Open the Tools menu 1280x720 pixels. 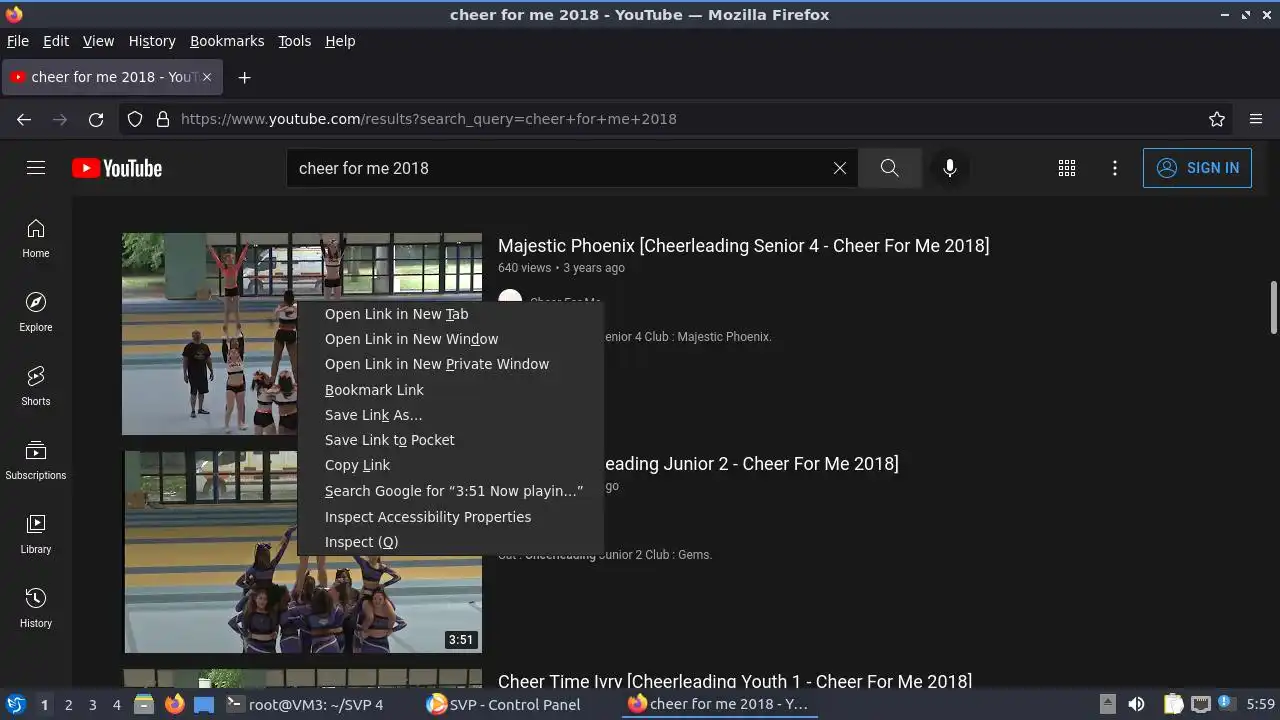coord(295,41)
